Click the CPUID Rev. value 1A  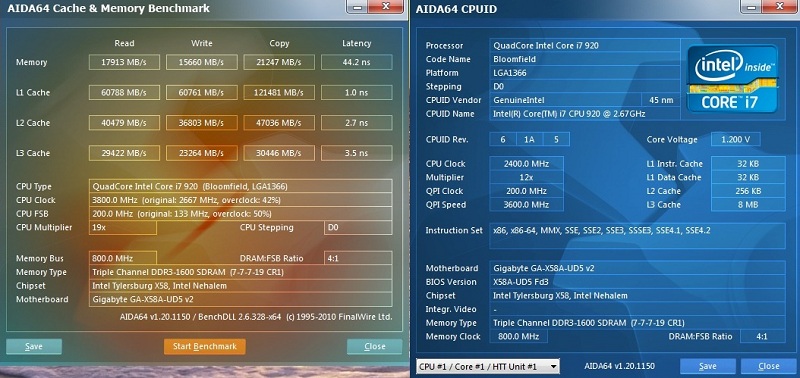pyautogui.click(x=530, y=139)
